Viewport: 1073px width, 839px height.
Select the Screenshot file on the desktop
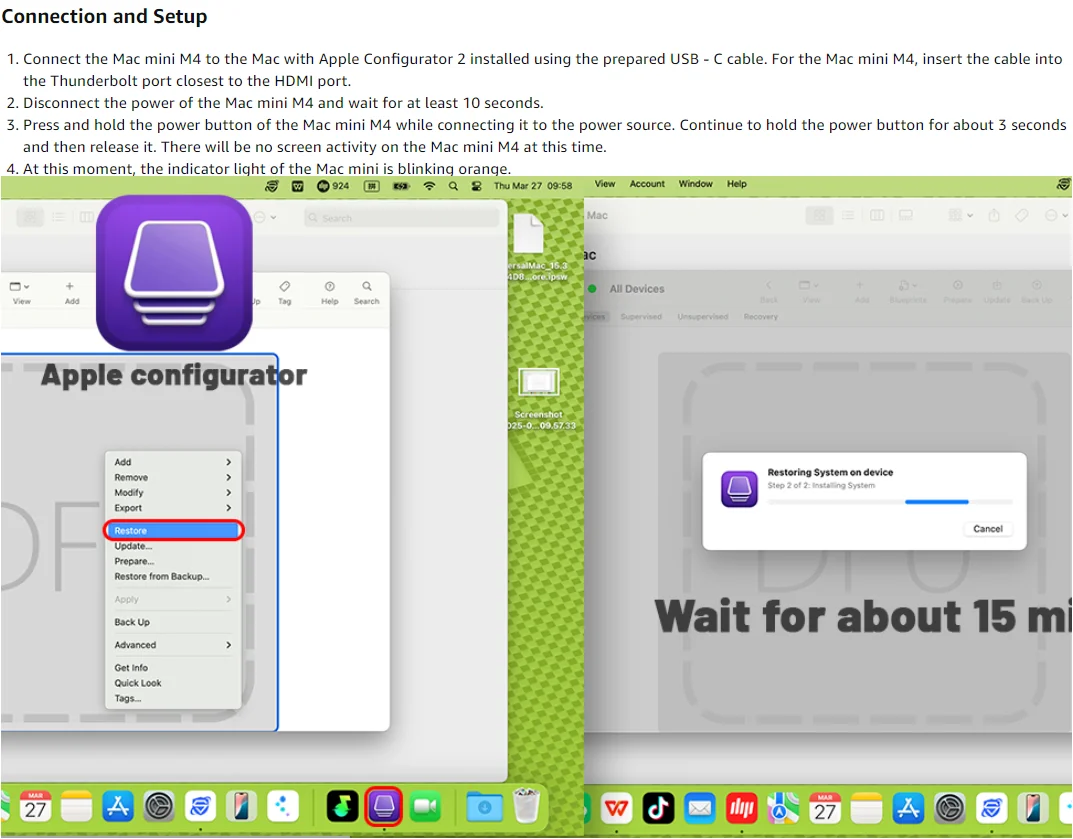(x=539, y=398)
